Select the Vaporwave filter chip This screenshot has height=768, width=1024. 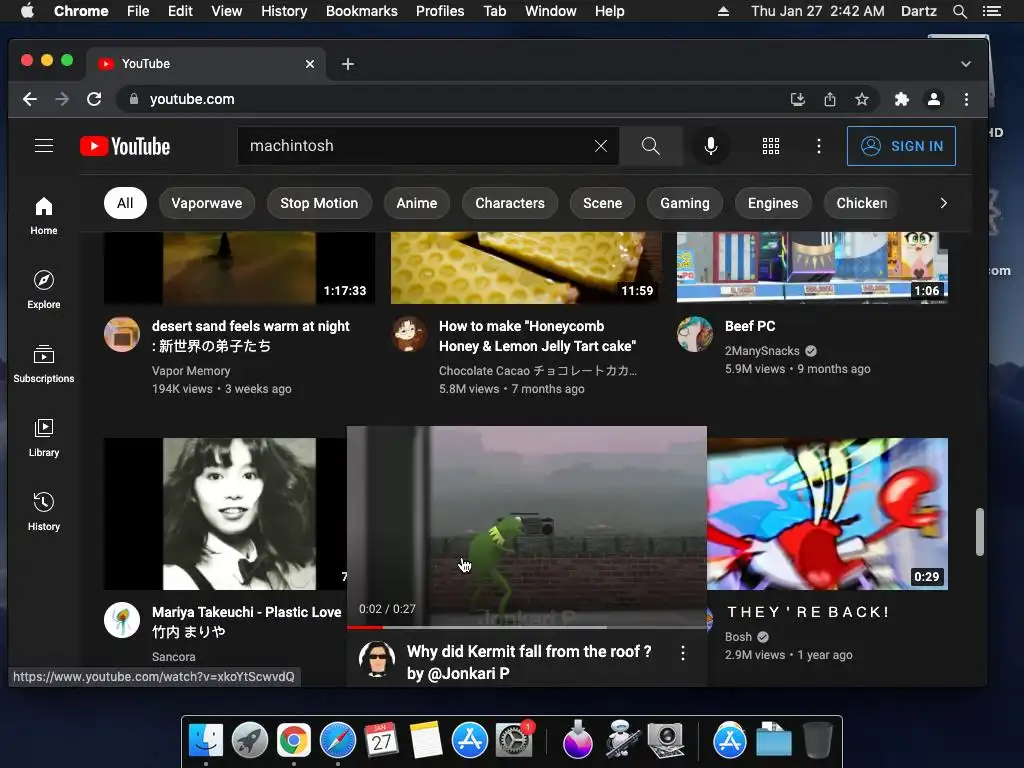[x=206, y=203]
